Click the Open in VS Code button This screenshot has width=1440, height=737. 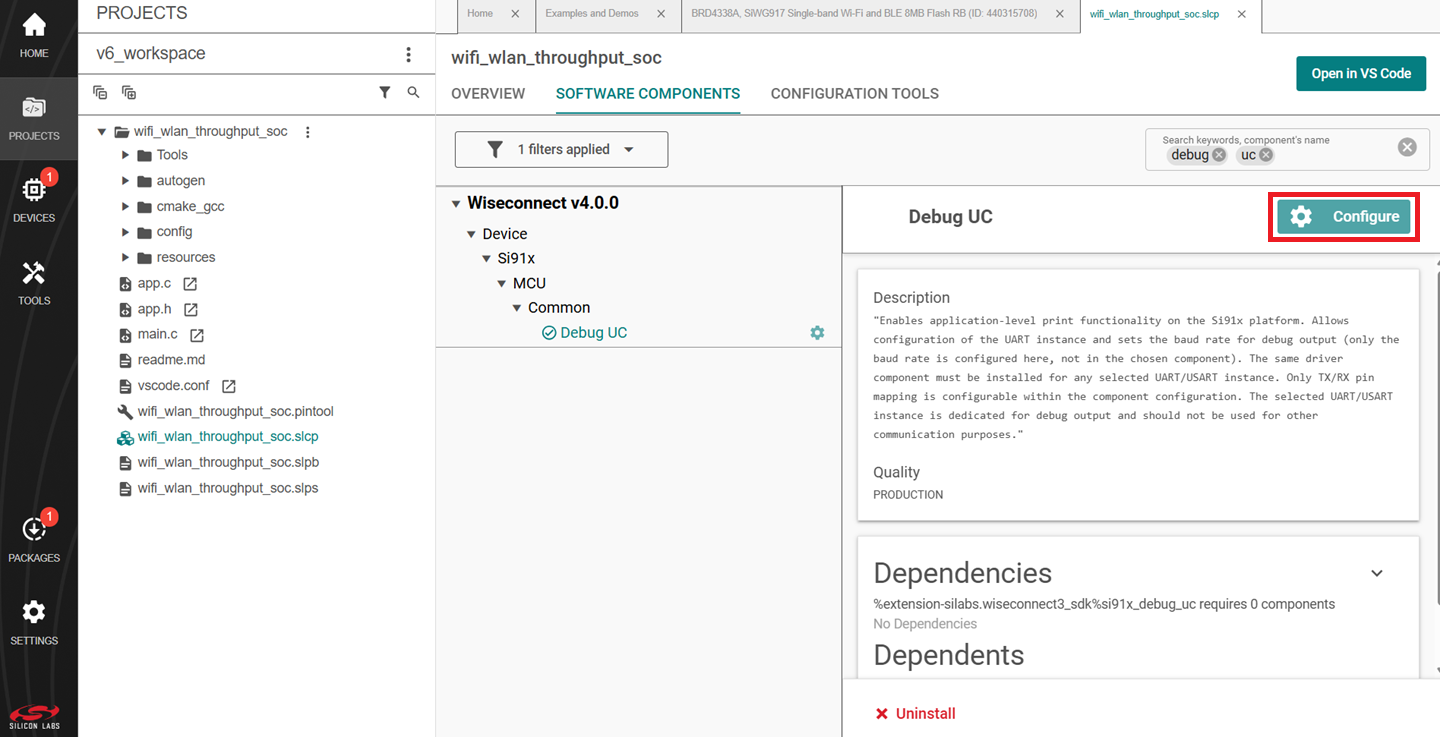1360,74
